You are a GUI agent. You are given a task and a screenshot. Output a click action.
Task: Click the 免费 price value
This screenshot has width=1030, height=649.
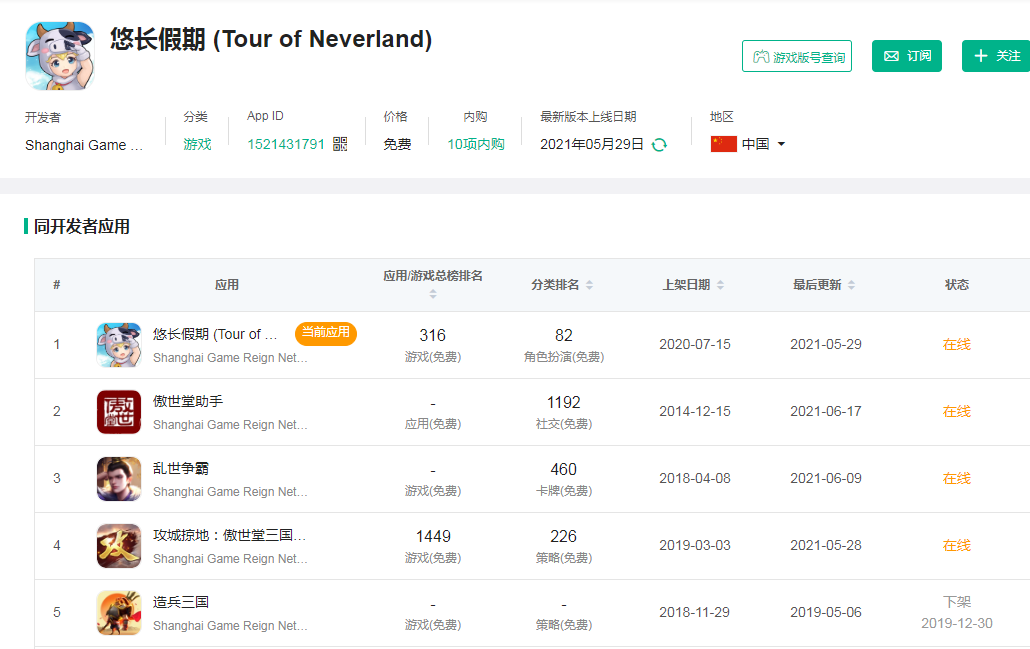pos(397,144)
